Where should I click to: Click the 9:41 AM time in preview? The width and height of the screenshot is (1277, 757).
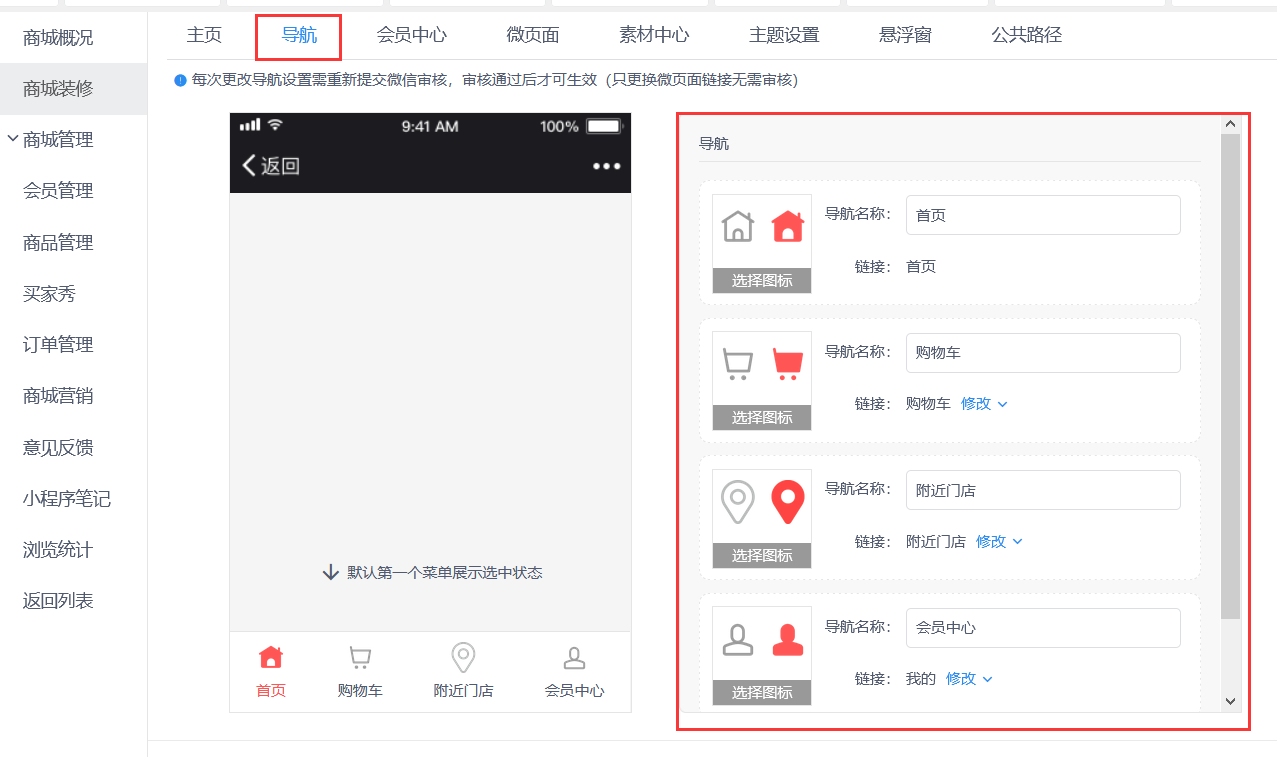(x=430, y=126)
